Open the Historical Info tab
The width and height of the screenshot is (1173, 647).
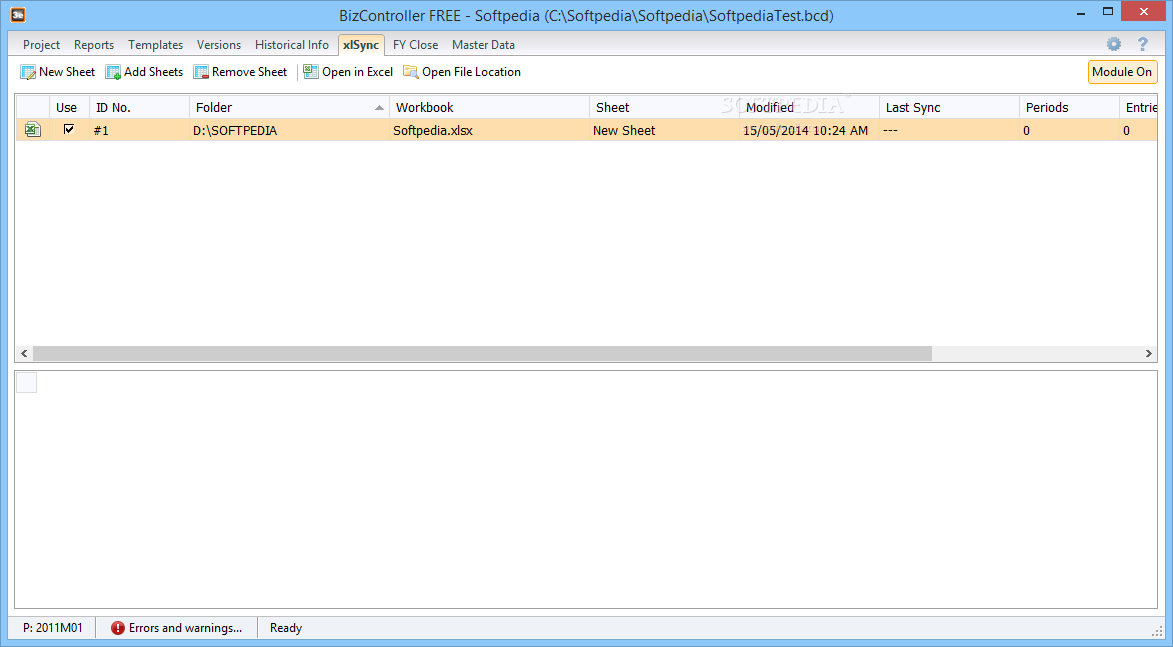(292, 45)
